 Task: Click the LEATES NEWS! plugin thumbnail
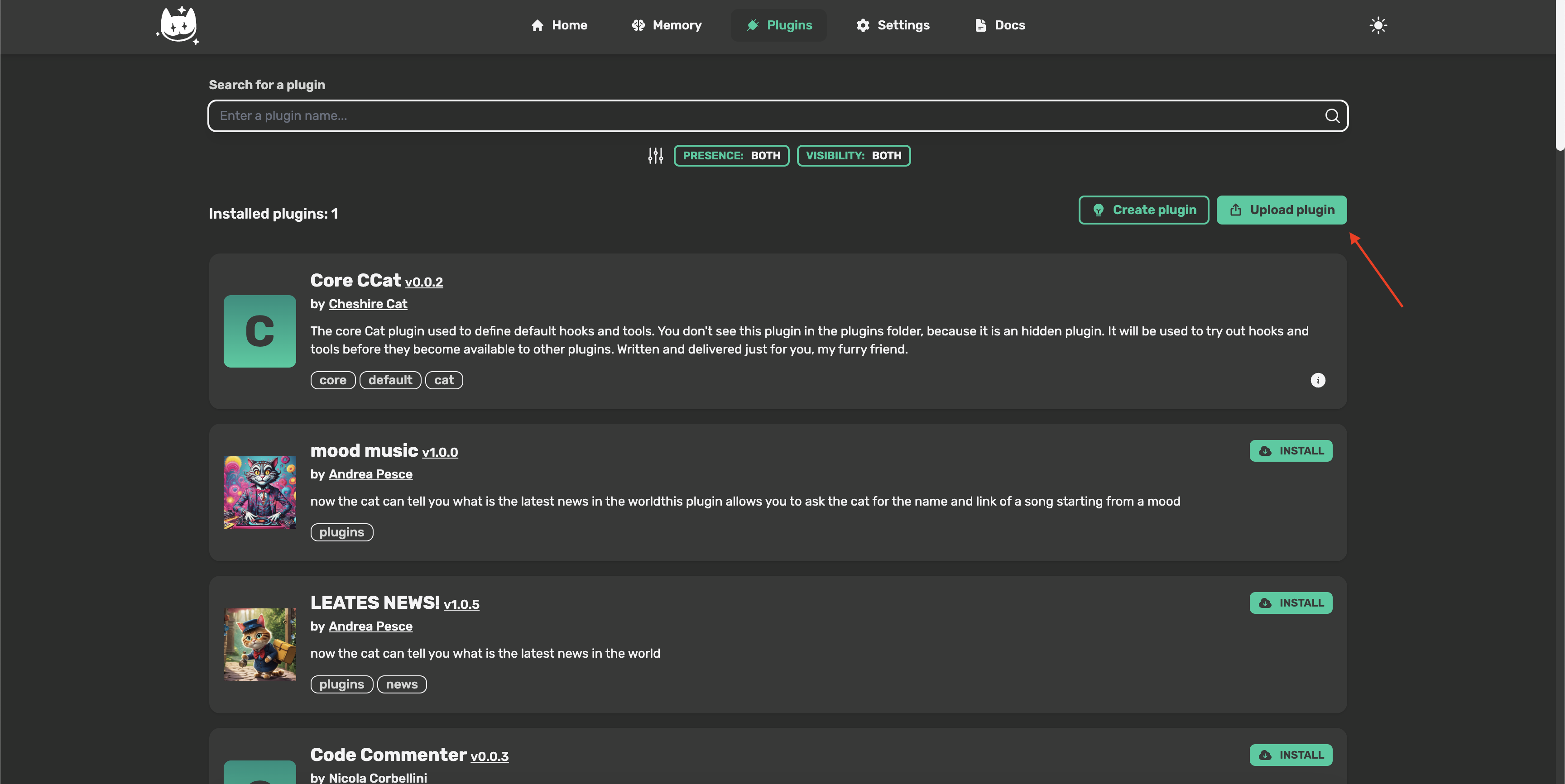pyautogui.click(x=259, y=644)
